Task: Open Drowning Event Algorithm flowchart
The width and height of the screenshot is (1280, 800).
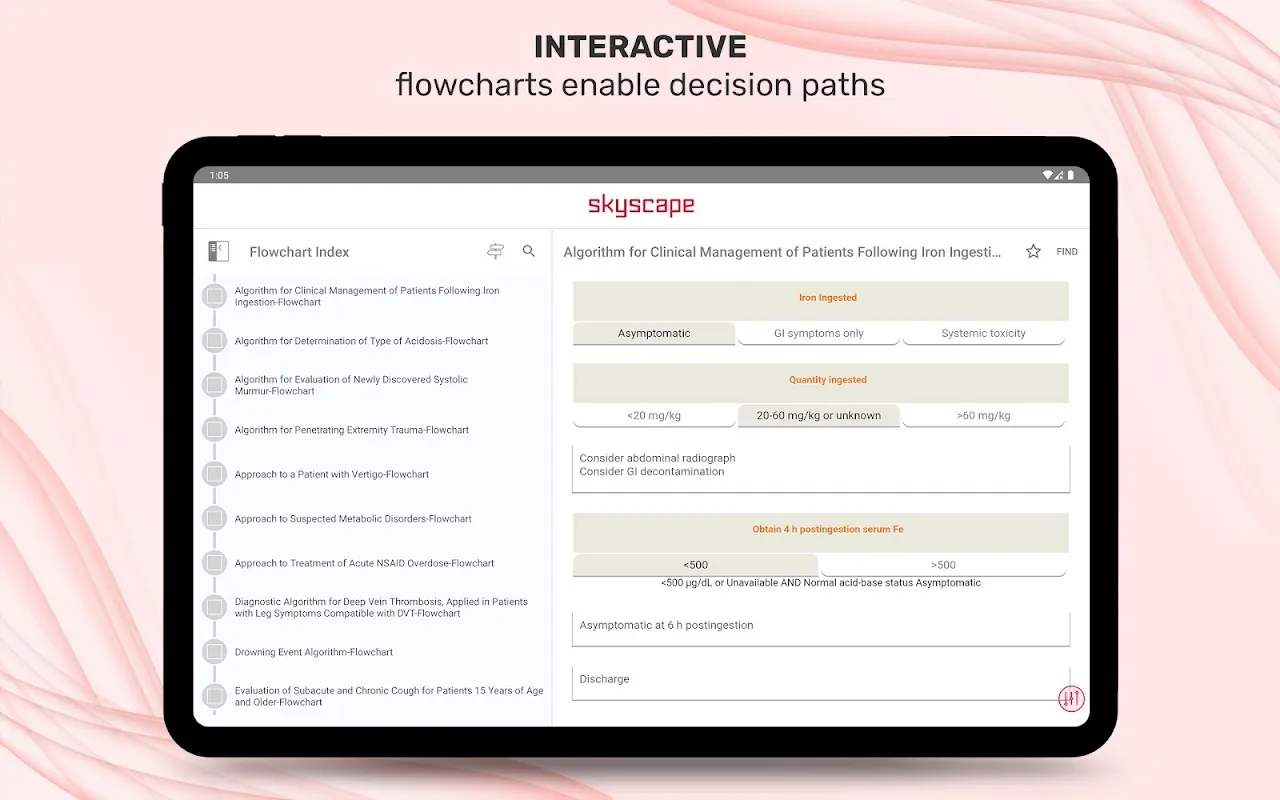Action: pyautogui.click(x=314, y=652)
